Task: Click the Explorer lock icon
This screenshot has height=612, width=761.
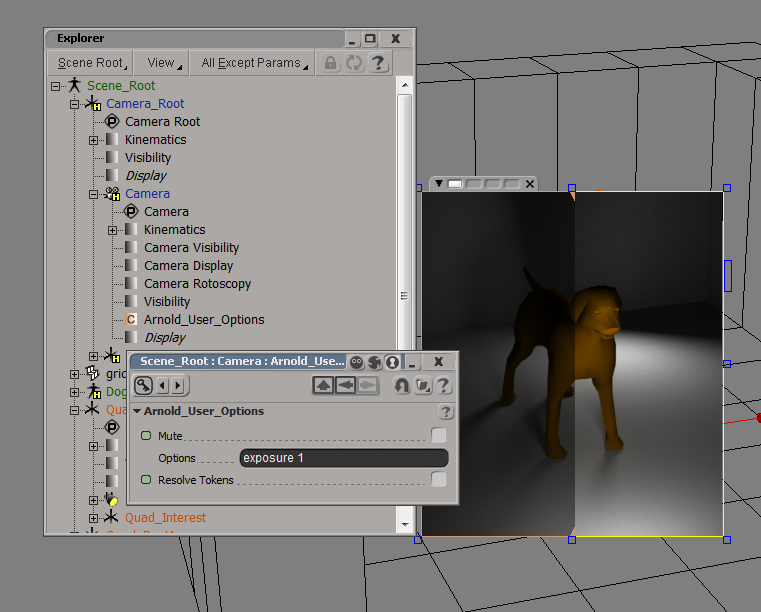Action: tap(330, 63)
